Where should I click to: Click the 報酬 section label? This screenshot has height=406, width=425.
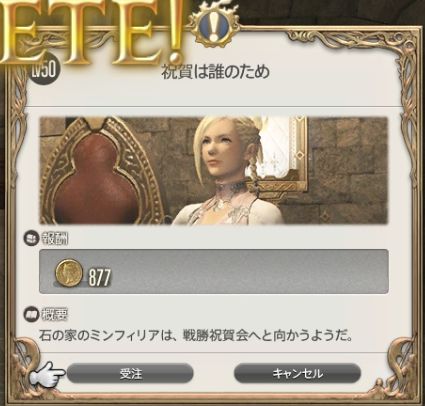click(55, 238)
